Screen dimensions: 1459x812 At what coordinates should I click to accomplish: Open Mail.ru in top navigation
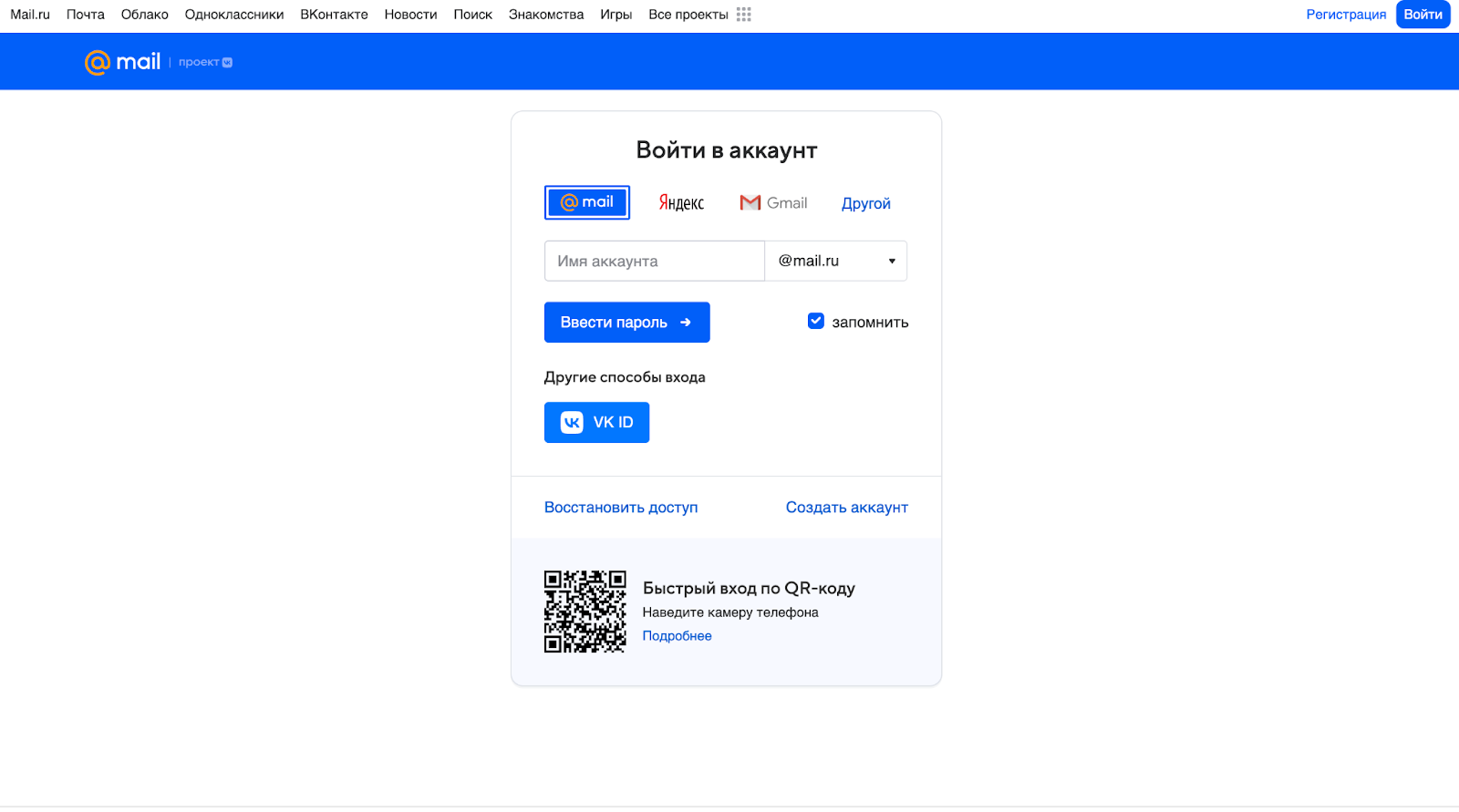pyautogui.click(x=30, y=15)
